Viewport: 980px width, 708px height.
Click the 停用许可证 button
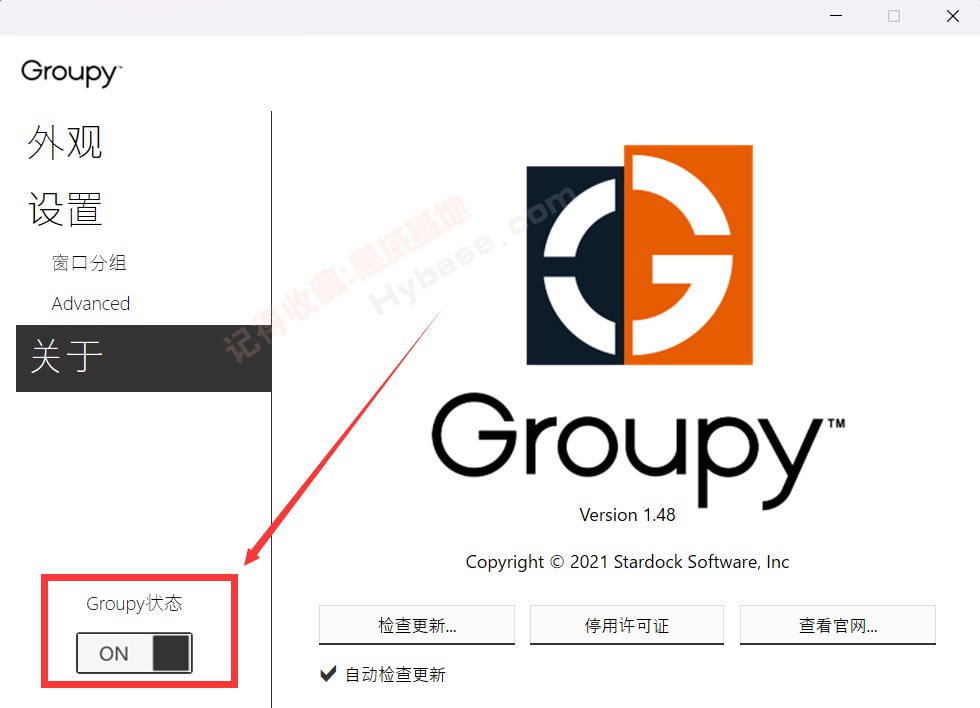click(x=627, y=625)
